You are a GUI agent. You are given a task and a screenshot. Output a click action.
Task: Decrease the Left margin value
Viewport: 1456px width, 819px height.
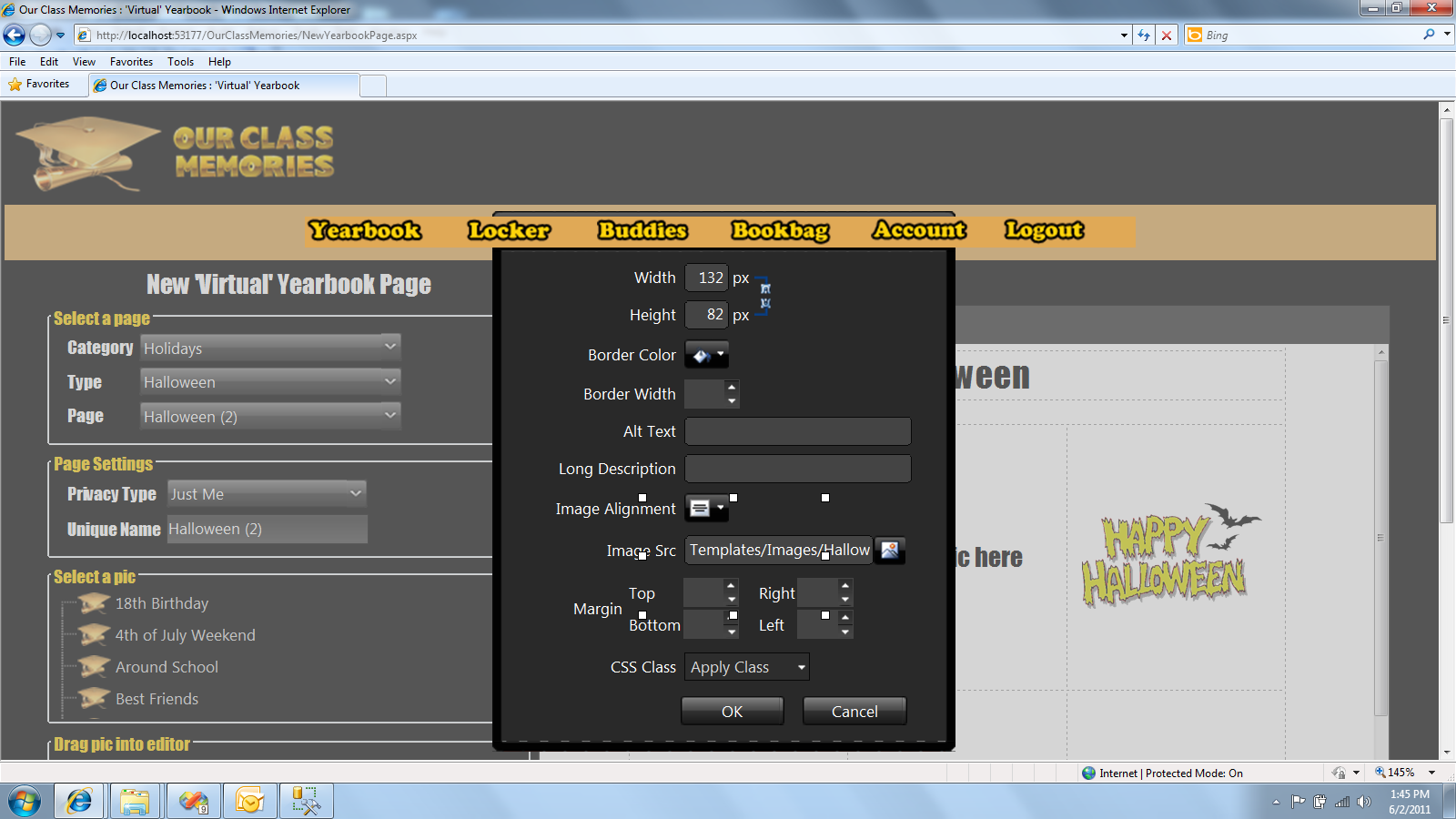845,632
